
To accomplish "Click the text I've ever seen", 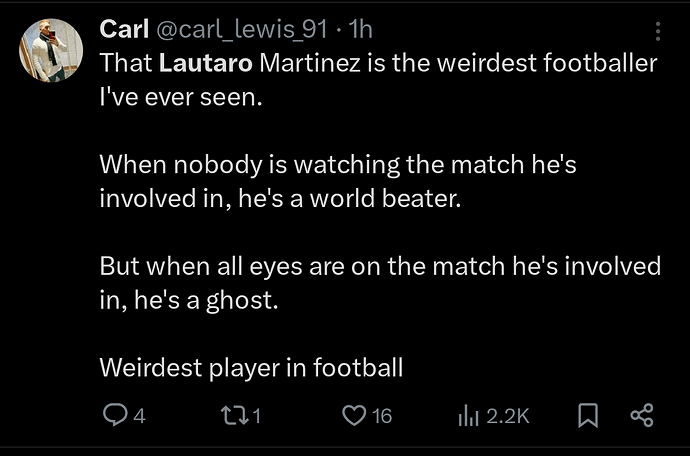I will [181, 97].
